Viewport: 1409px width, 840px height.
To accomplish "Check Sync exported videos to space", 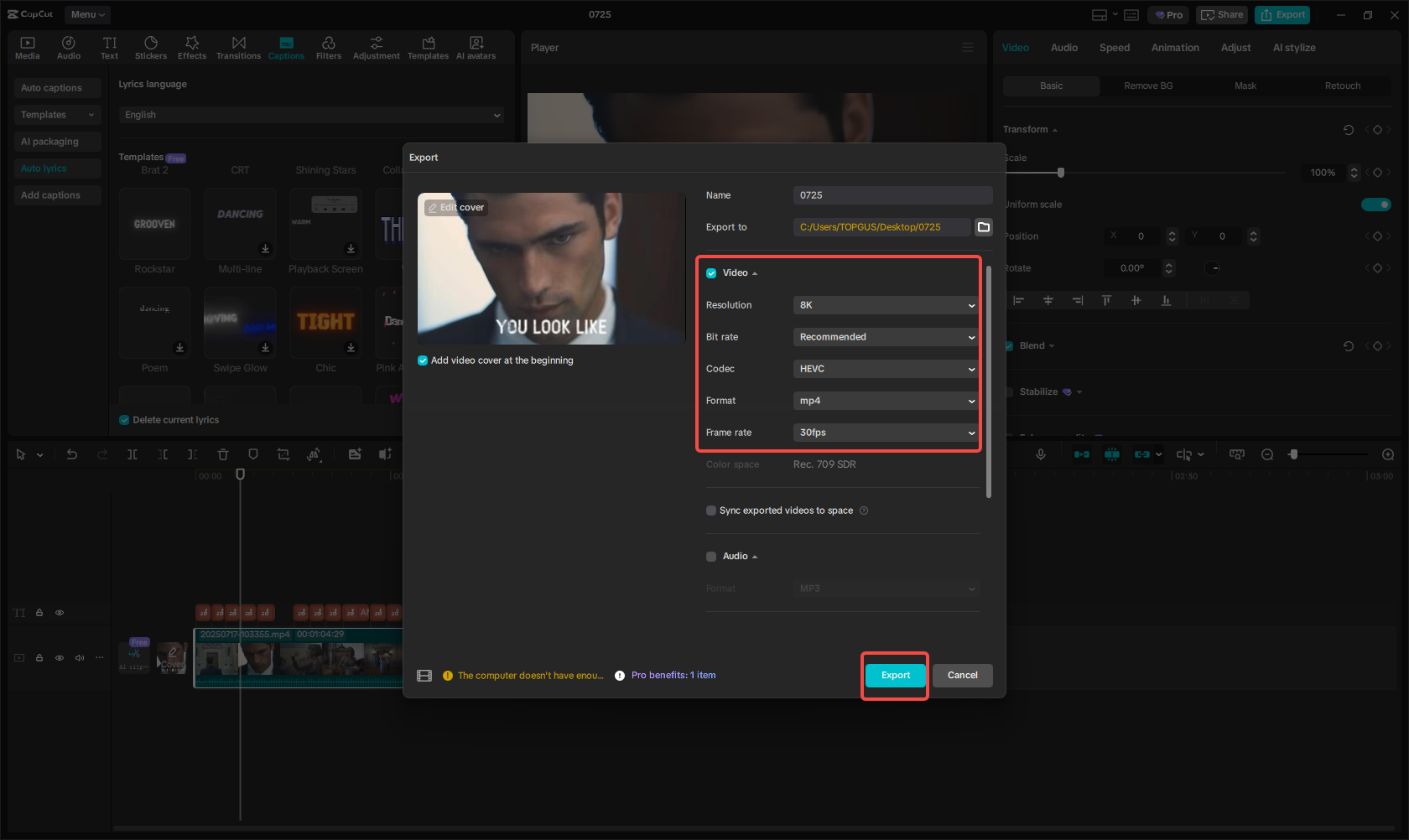I will click(711, 511).
